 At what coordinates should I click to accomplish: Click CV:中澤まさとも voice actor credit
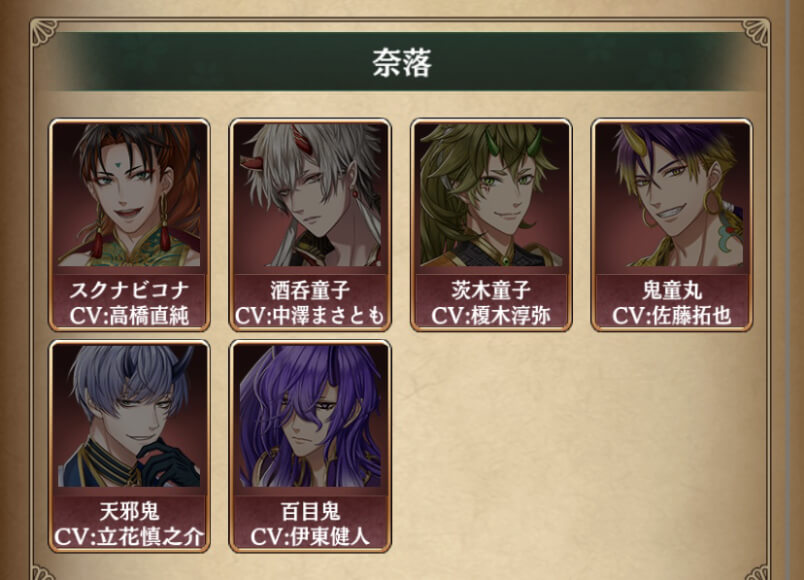(310, 315)
